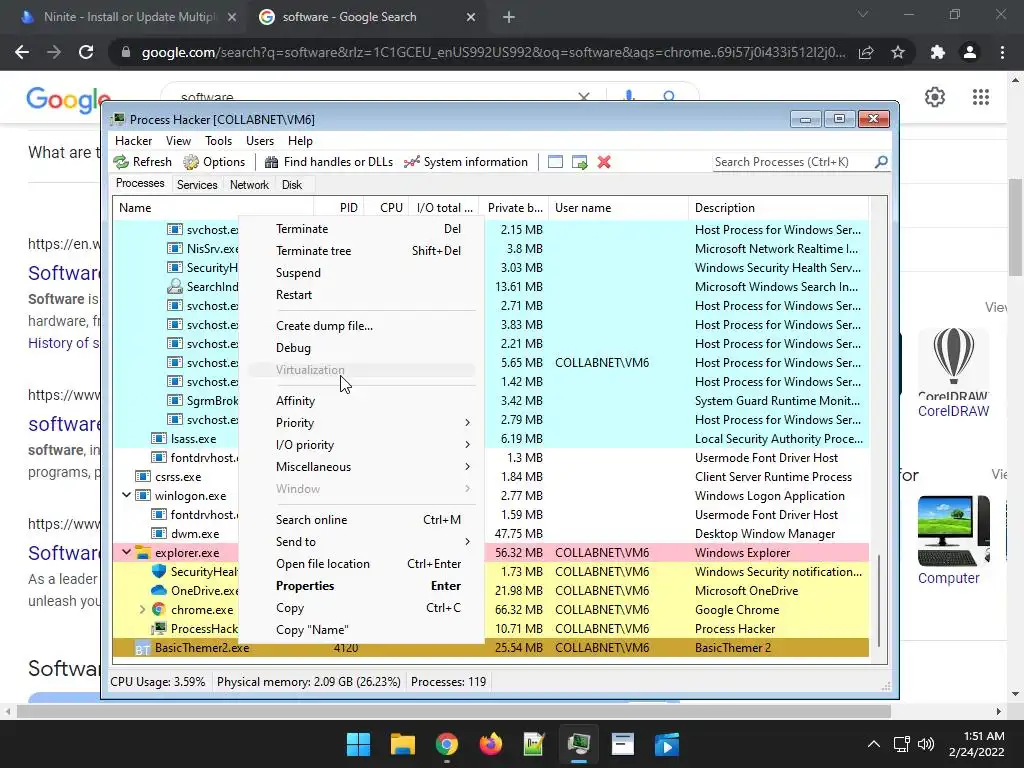Open the Hacker menu
The width and height of the screenshot is (1024, 768).
tap(133, 141)
